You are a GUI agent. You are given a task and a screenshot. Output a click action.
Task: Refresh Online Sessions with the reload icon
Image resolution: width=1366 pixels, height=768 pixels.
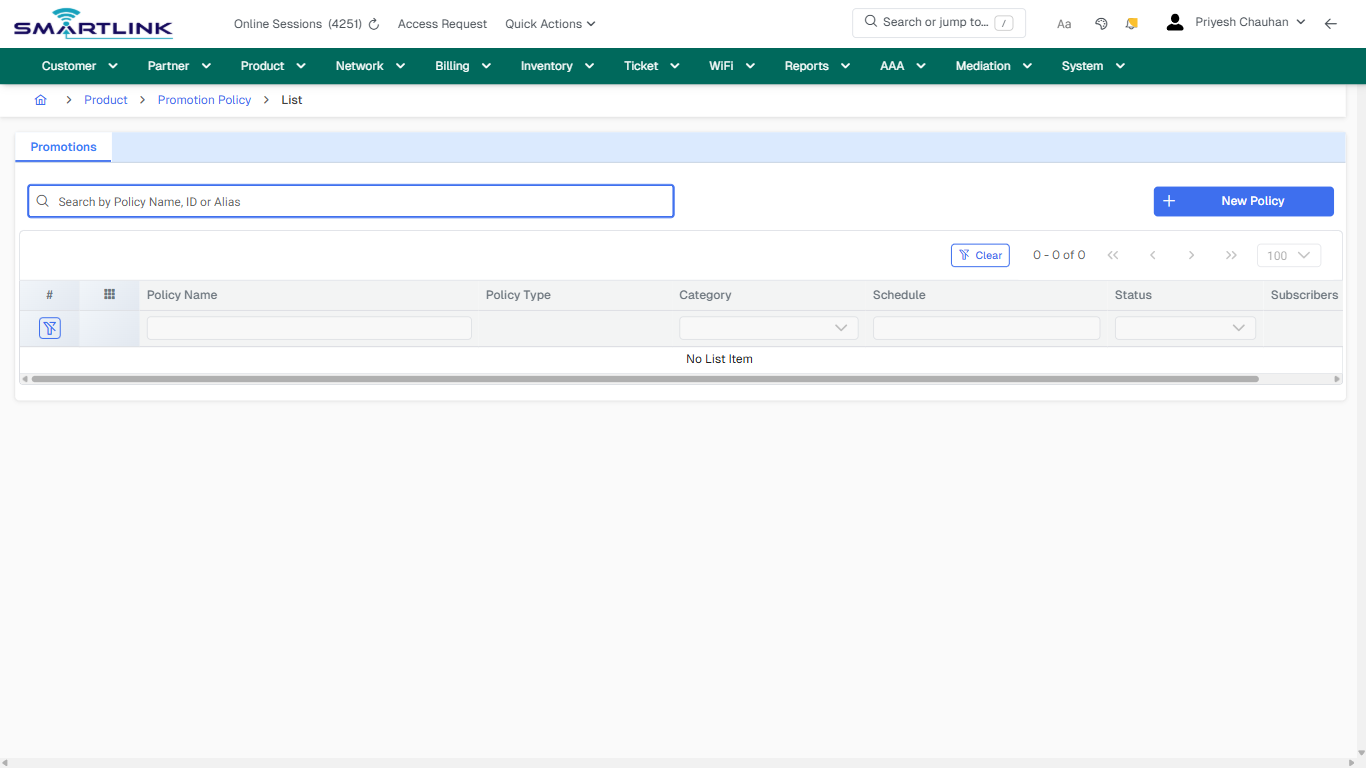(373, 23)
